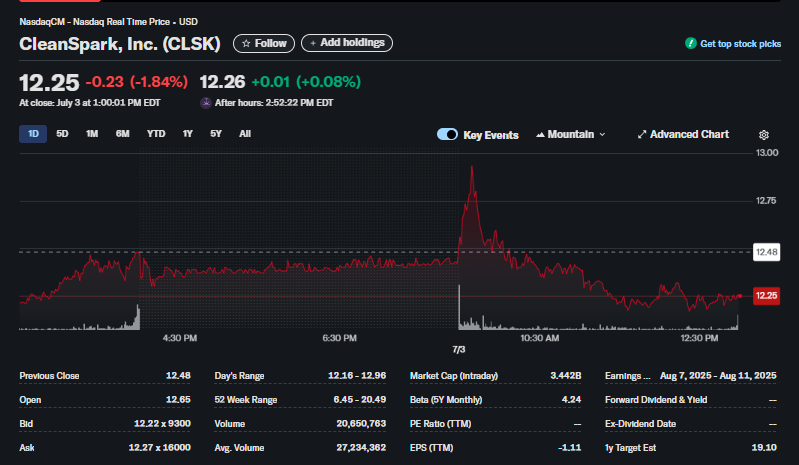Click the Previous Close label
Screen dimensions: 799x465
point(49,376)
